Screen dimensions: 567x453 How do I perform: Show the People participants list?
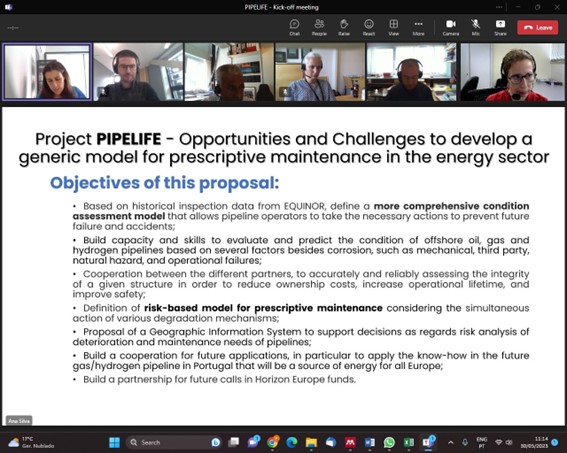point(319,27)
